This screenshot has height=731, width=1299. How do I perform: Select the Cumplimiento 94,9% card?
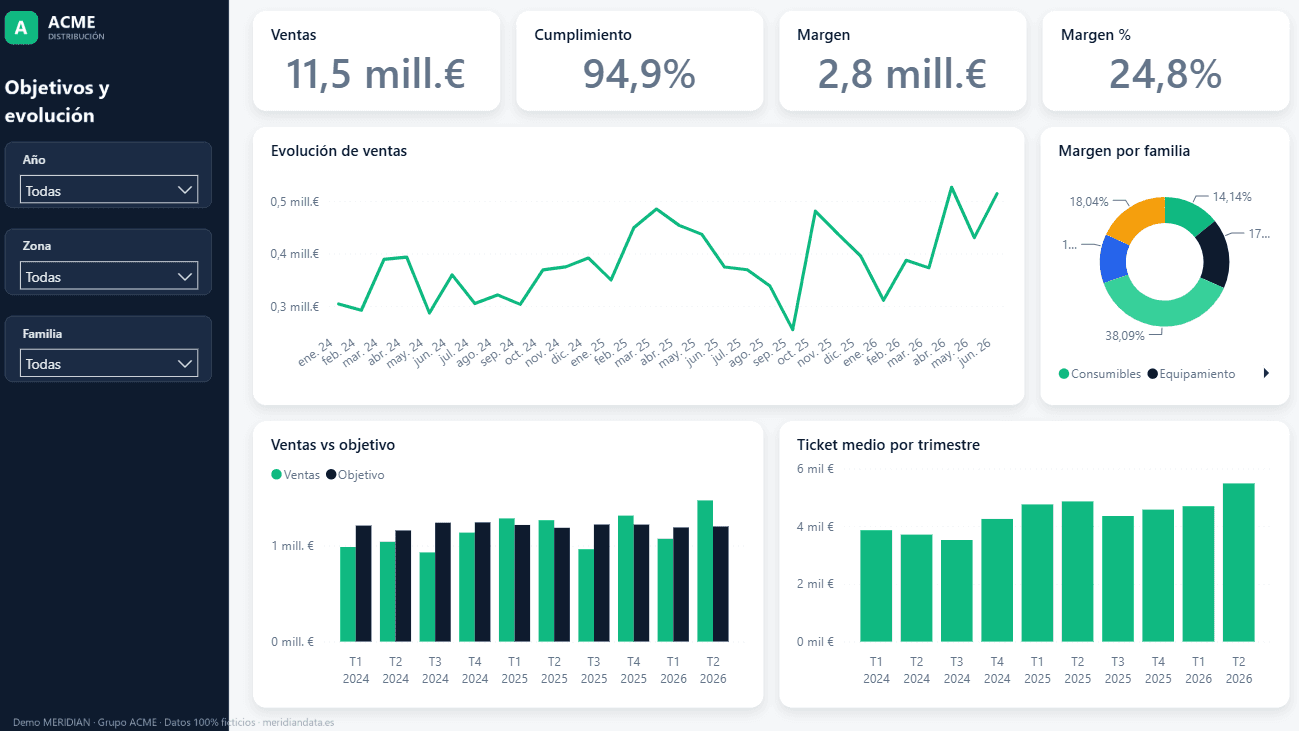[x=639, y=61]
